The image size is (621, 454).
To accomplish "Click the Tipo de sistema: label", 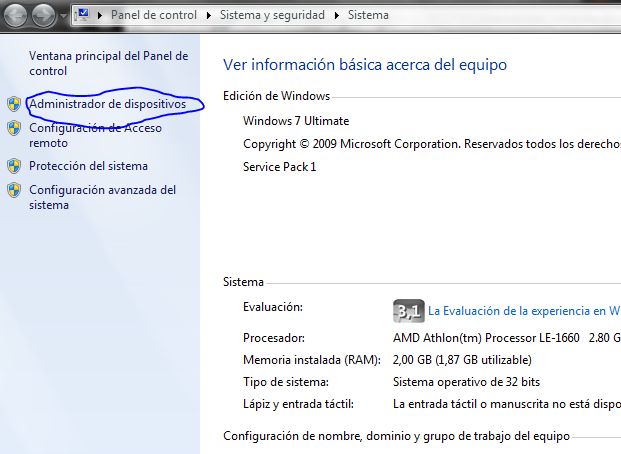I will [x=286, y=382].
